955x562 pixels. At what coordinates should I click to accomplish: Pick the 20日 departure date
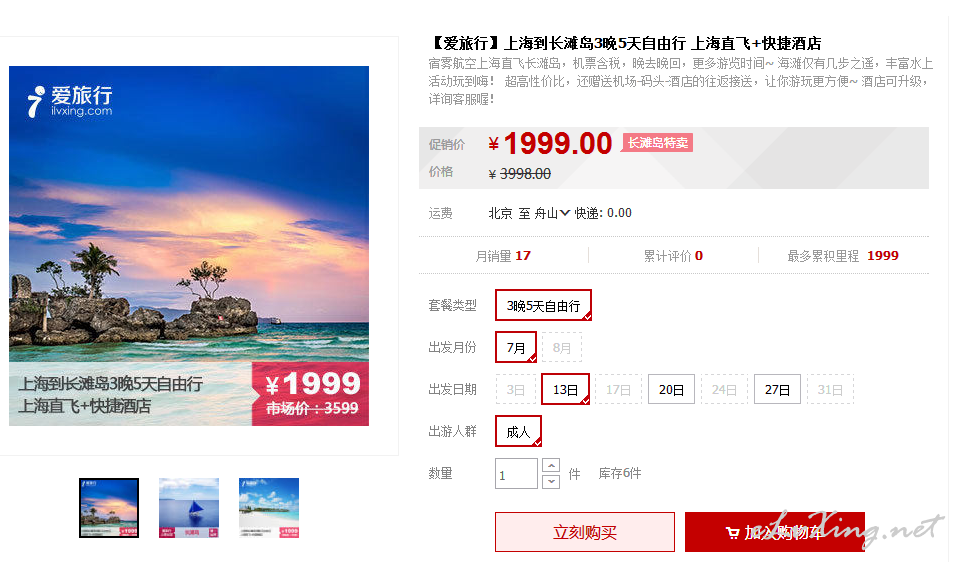tap(671, 390)
